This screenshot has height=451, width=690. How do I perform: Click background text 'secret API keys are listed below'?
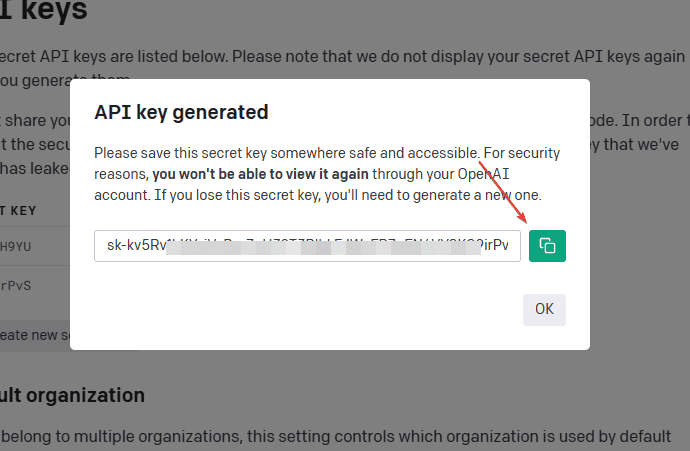[113, 57]
